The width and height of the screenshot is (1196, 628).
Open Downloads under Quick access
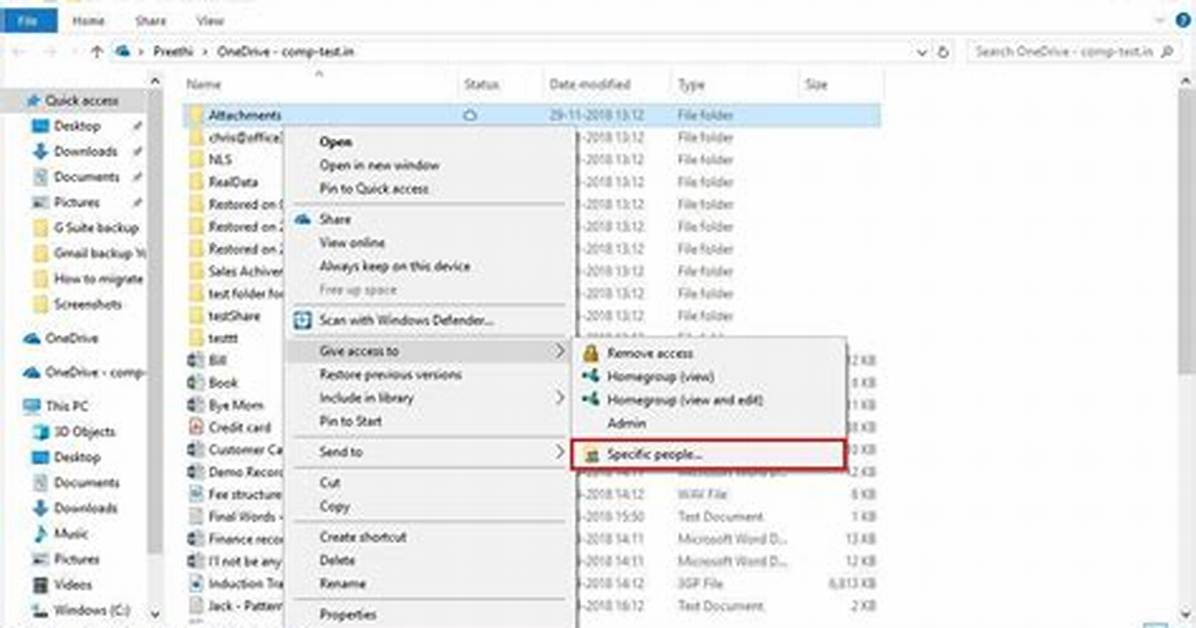[x=85, y=151]
